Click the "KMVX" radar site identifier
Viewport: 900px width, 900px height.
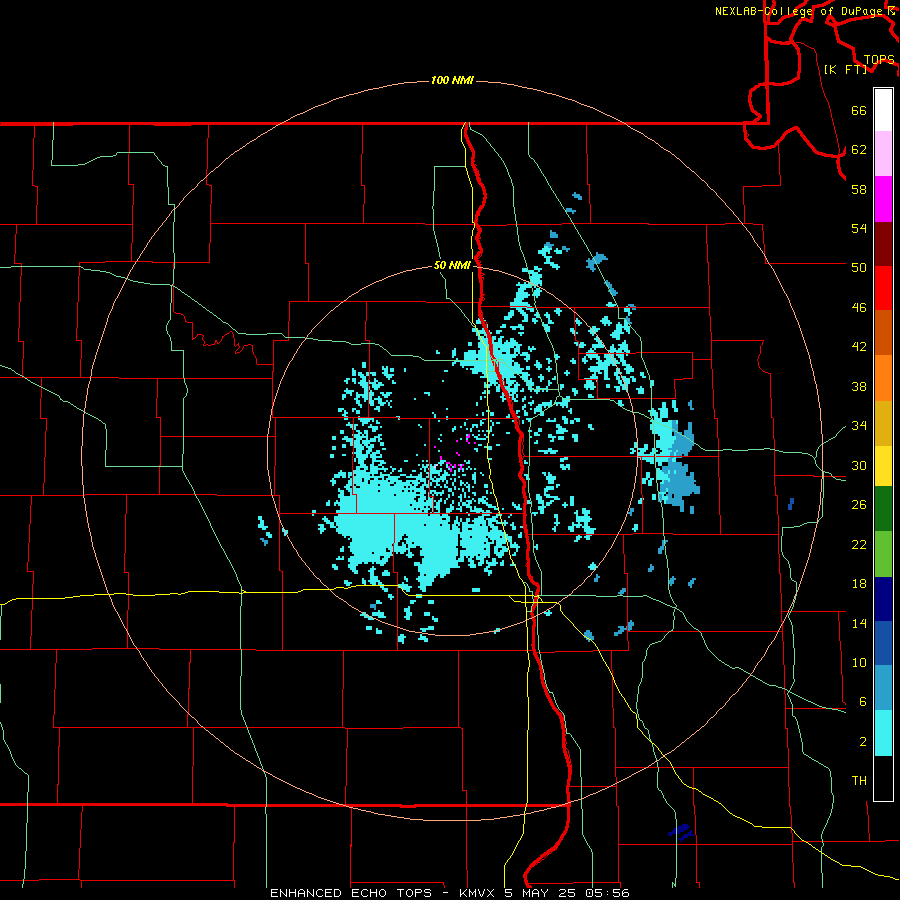(x=476, y=893)
